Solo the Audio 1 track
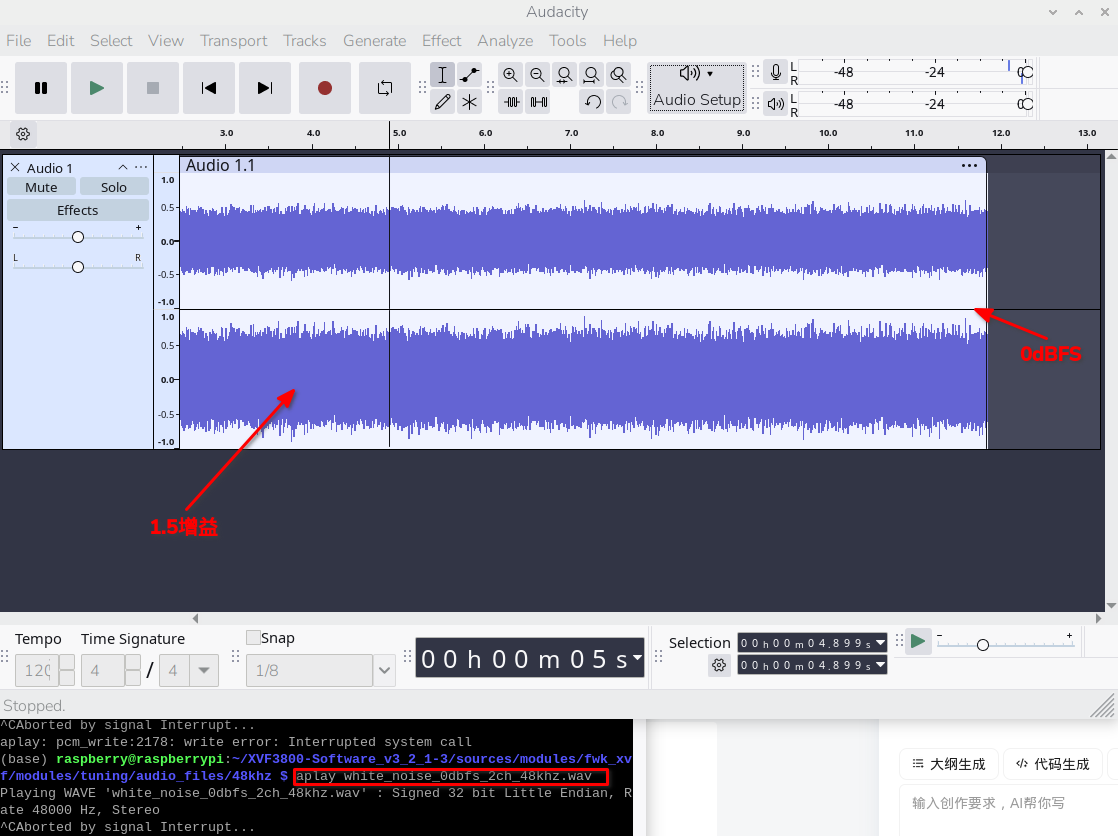The height and width of the screenshot is (836, 1118). point(114,188)
